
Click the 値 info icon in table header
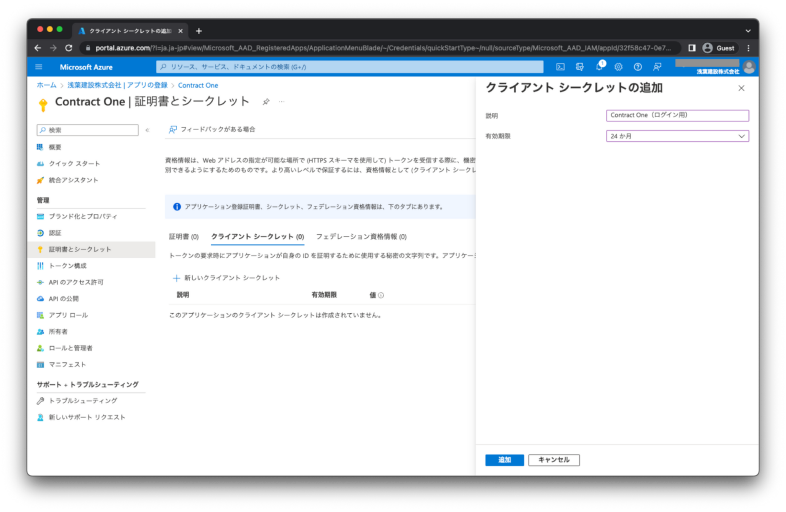[x=381, y=295]
